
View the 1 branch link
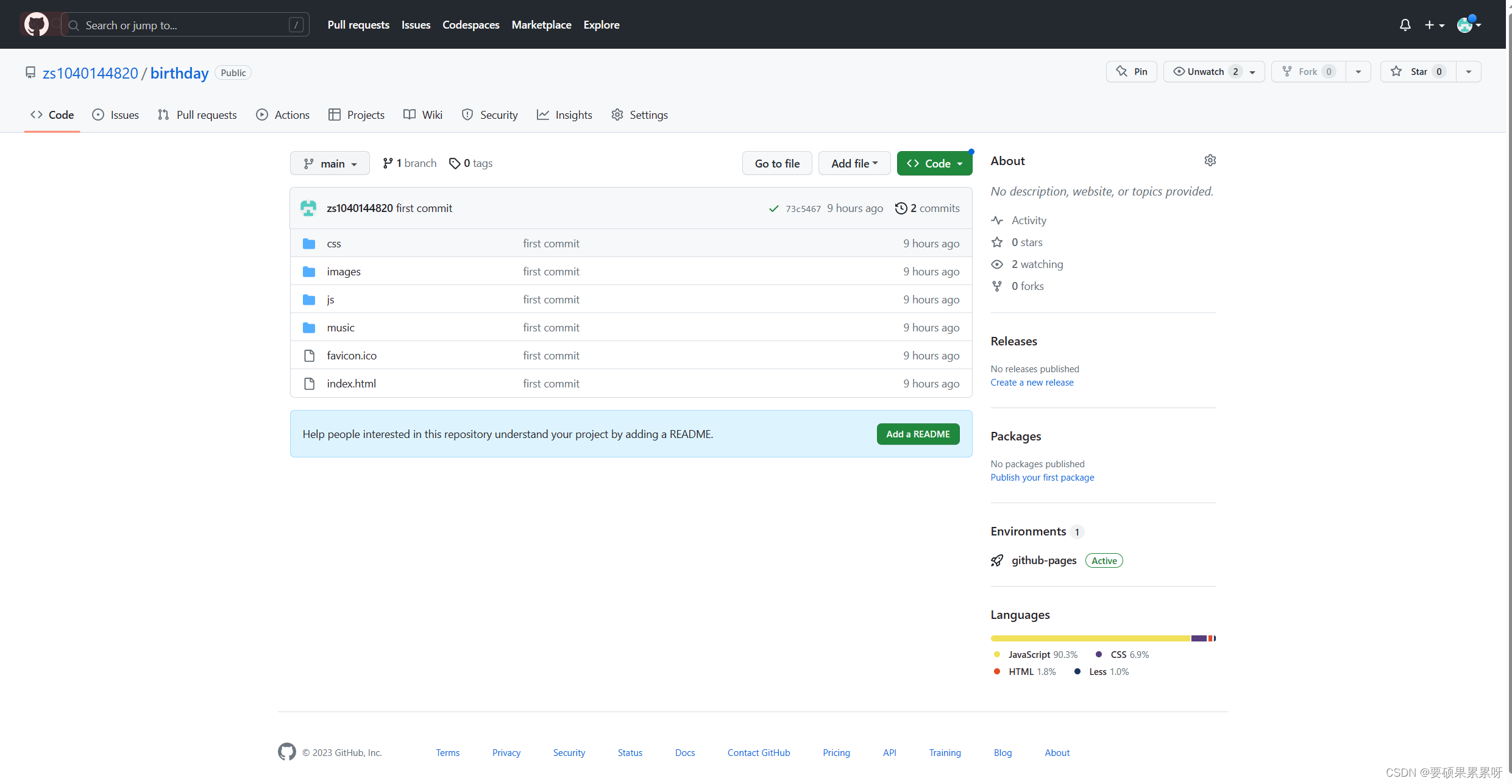[410, 163]
